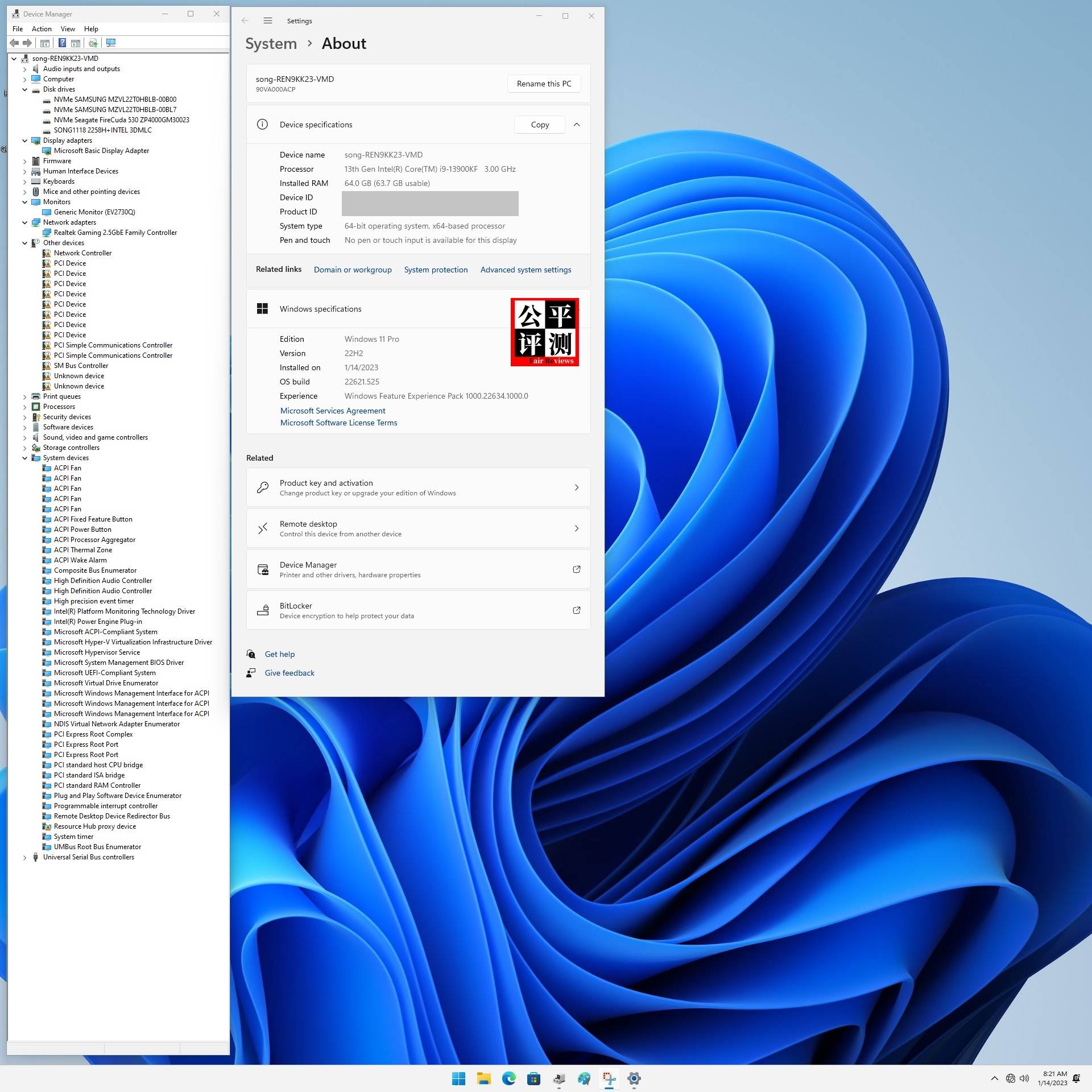Select the SM Bus Controller device
This screenshot has width=1092, height=1092.
tap(81, 366)
